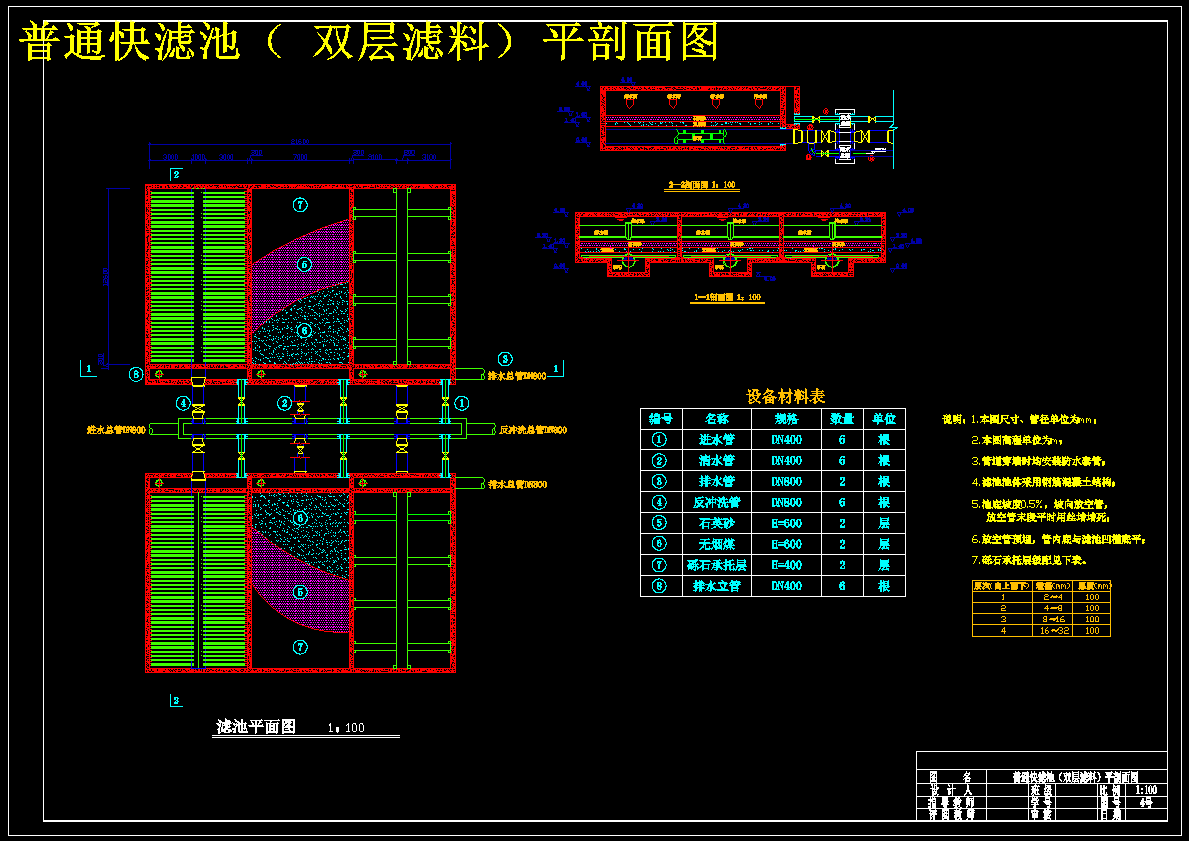The image size is (1189, 841).
Task: Click the valve symbol on center clear-water pipe
Action: click(x=300, y=408)
